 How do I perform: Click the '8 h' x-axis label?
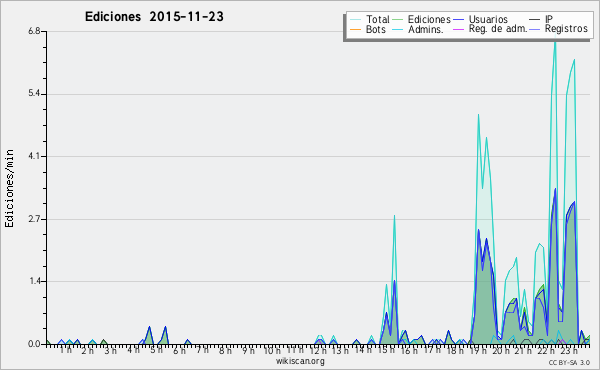tap(225, 350)
